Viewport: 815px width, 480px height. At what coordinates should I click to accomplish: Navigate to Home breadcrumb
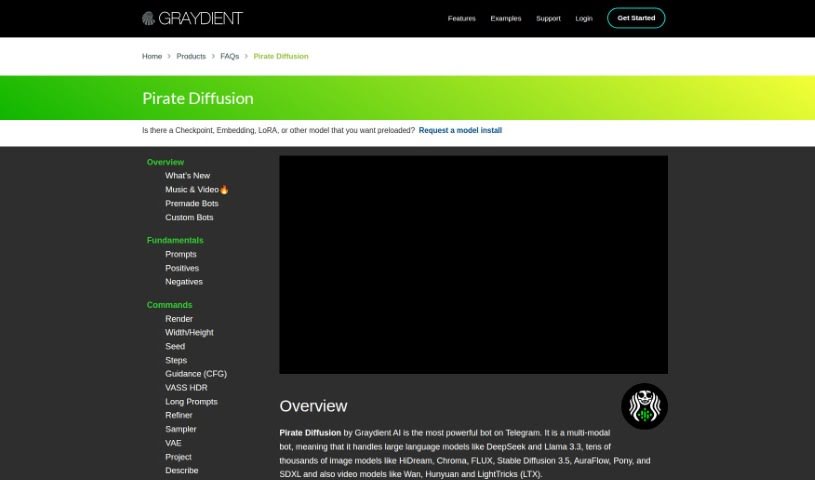152,56
